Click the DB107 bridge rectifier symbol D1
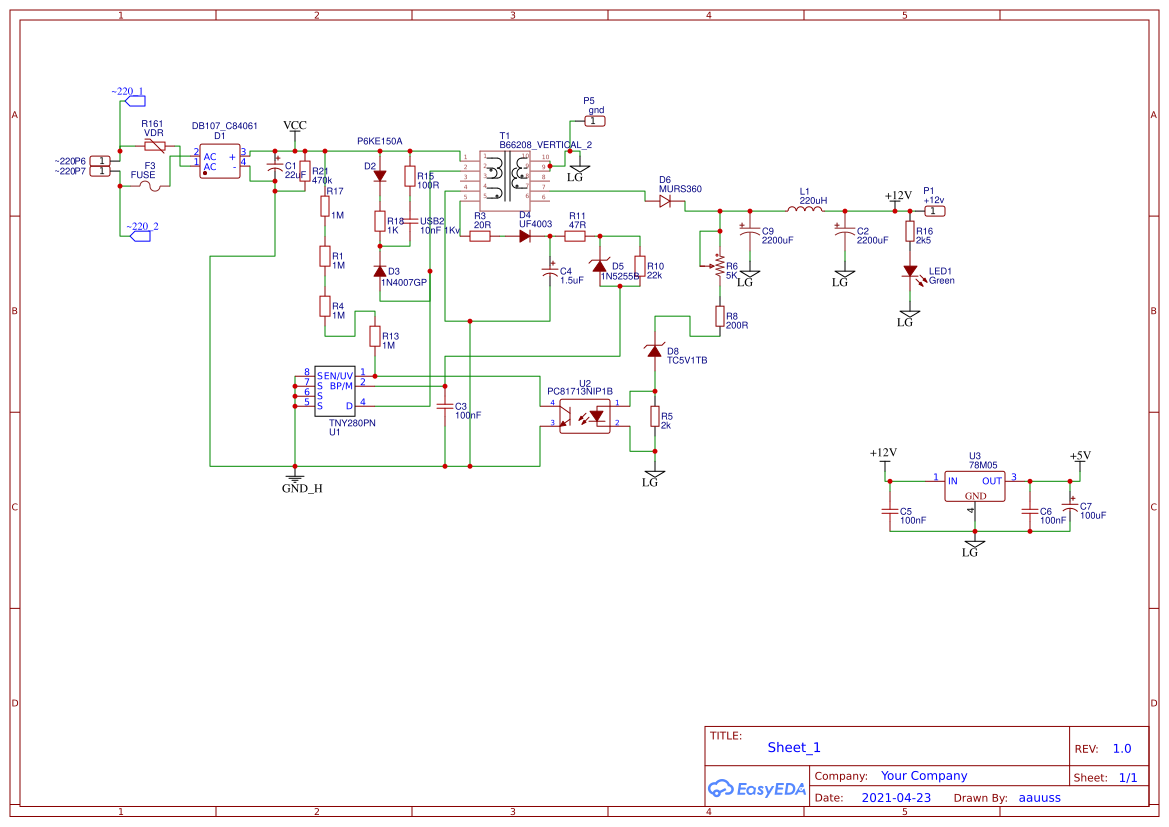Image resolution: width=1169 pixels, height=827 pixels. (218, 160)
